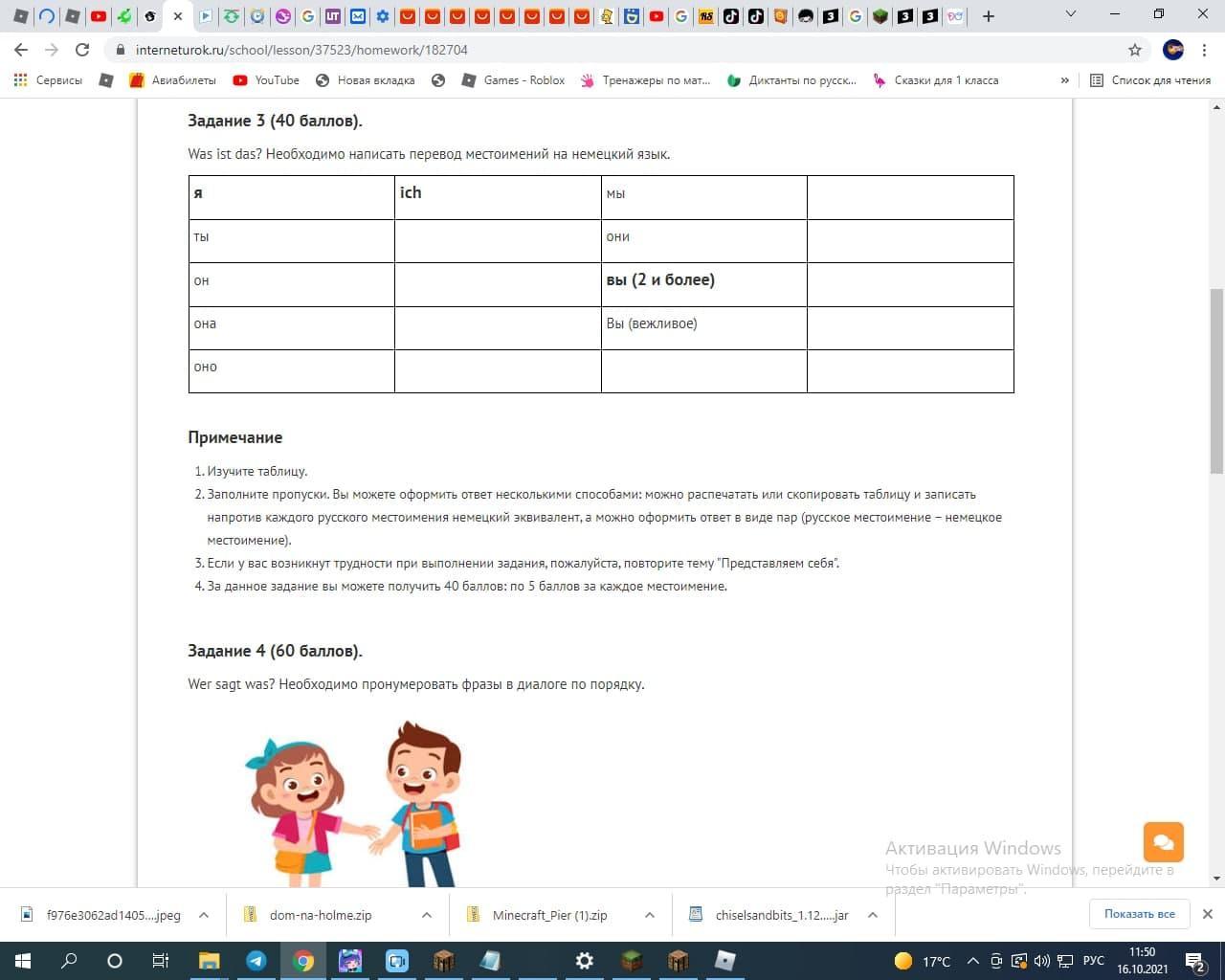This screenshot has height=980, width=1225.
Task: Open the Авиабилеты bookmark
Action: [173, 80]
